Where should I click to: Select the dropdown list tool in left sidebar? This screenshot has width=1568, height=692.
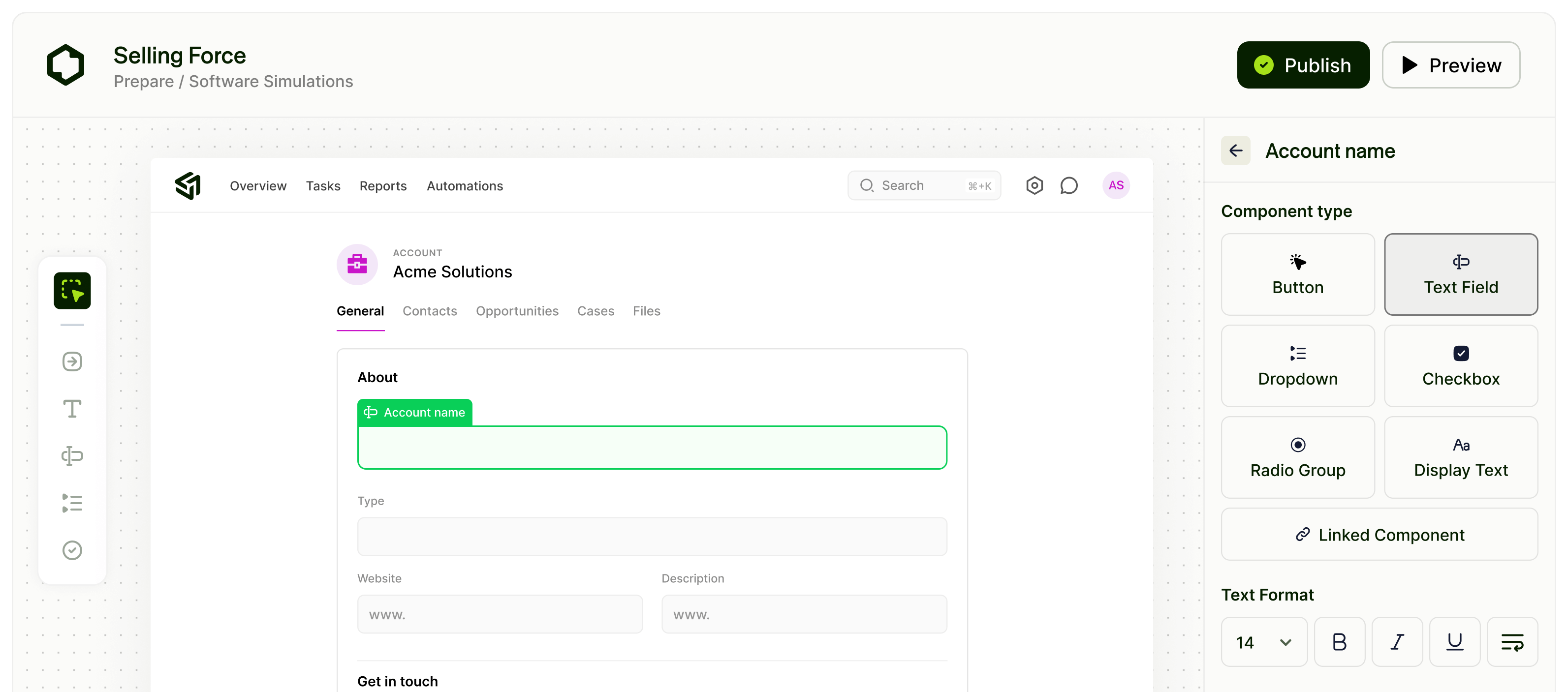(x=72, y=503)
